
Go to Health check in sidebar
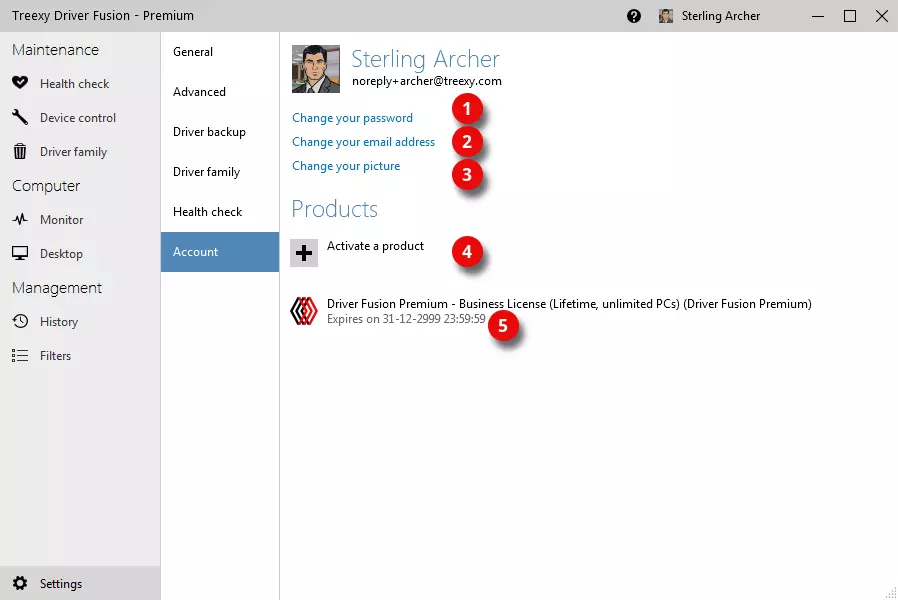tap(80, 84)
